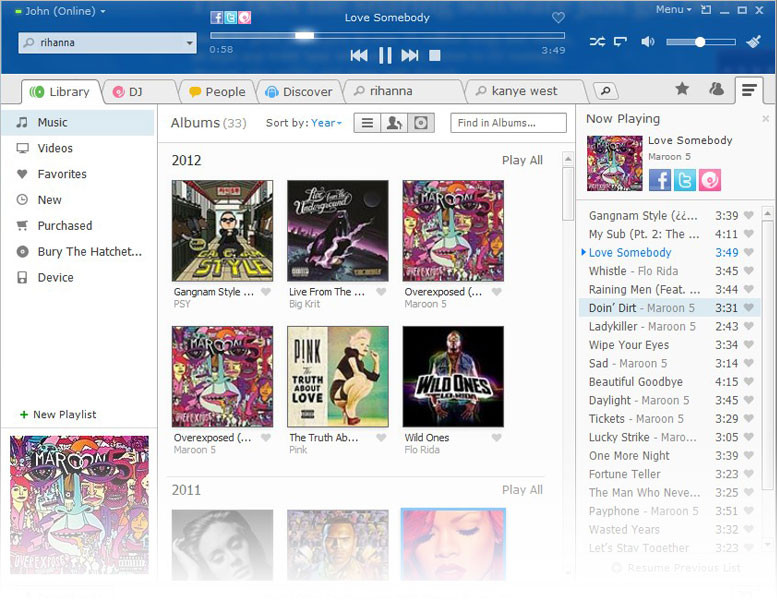This screenshot has height=601, width=777.
Task: Toggle shuffle mode
Action: [597, 42]
